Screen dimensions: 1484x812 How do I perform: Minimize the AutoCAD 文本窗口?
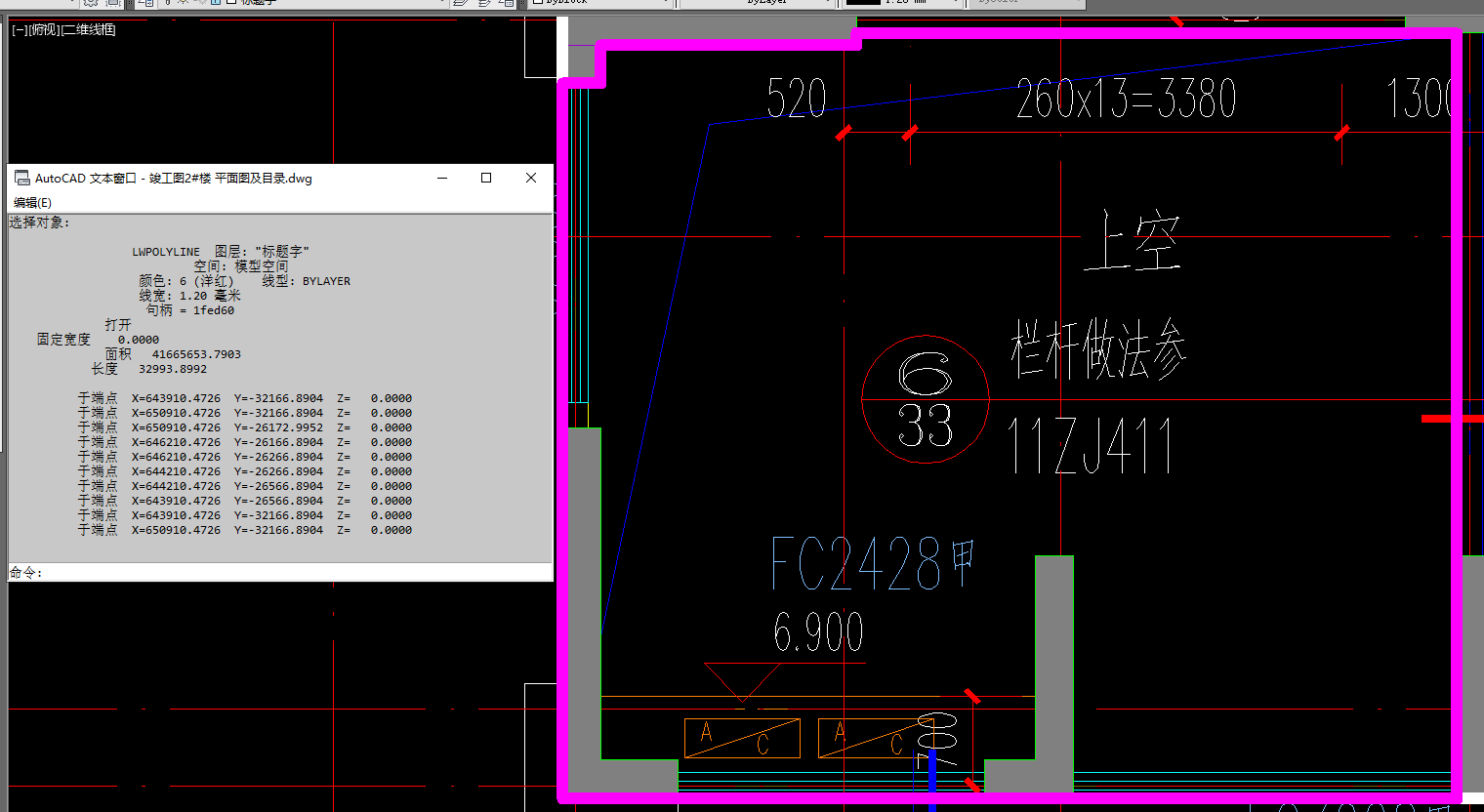point(442,178)
